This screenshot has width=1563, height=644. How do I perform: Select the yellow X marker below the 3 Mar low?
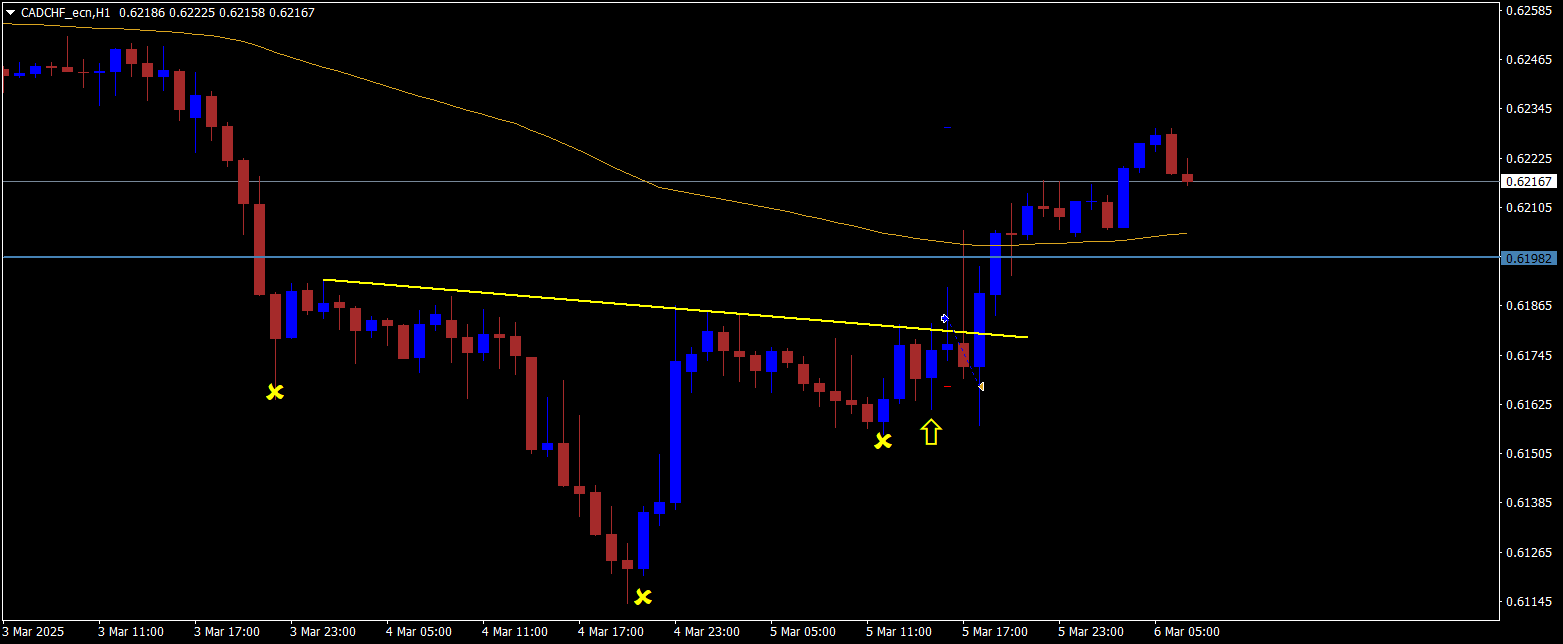click(275, 392)
